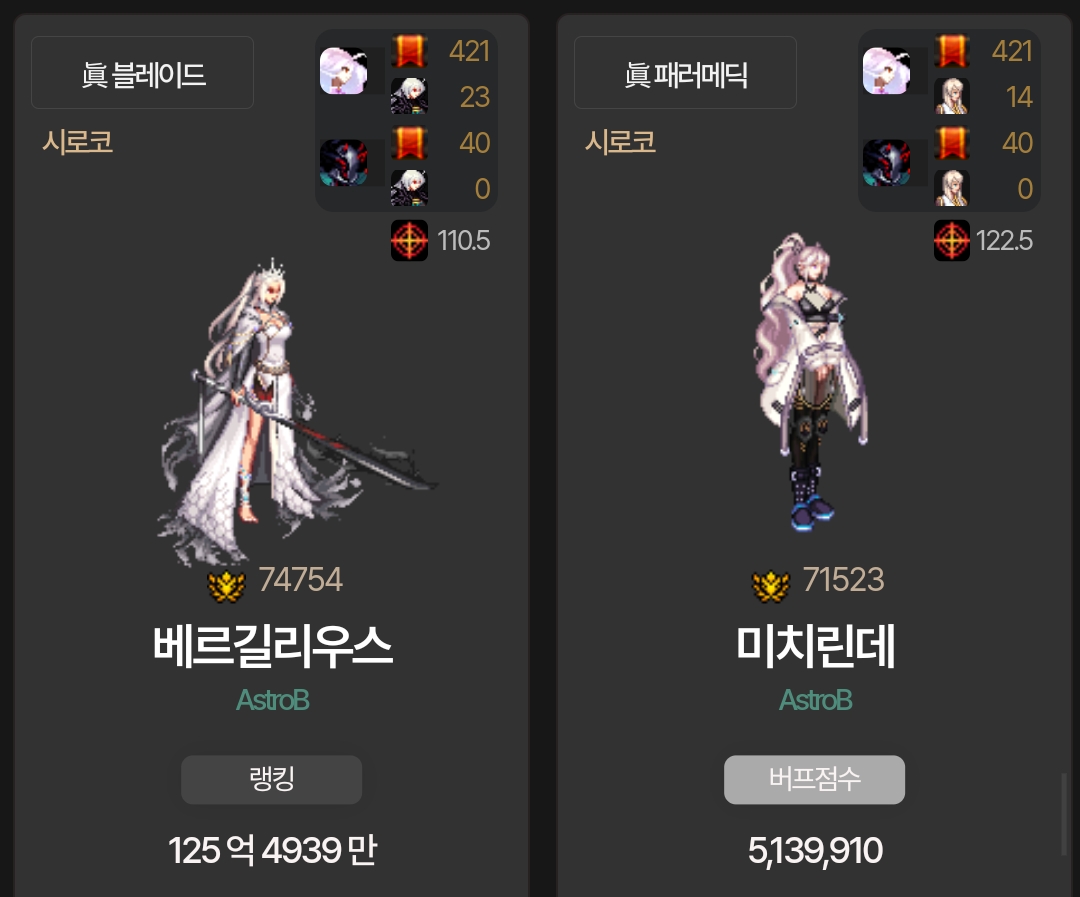Click the red banner icon beside 40 in left card

point(409,143)
